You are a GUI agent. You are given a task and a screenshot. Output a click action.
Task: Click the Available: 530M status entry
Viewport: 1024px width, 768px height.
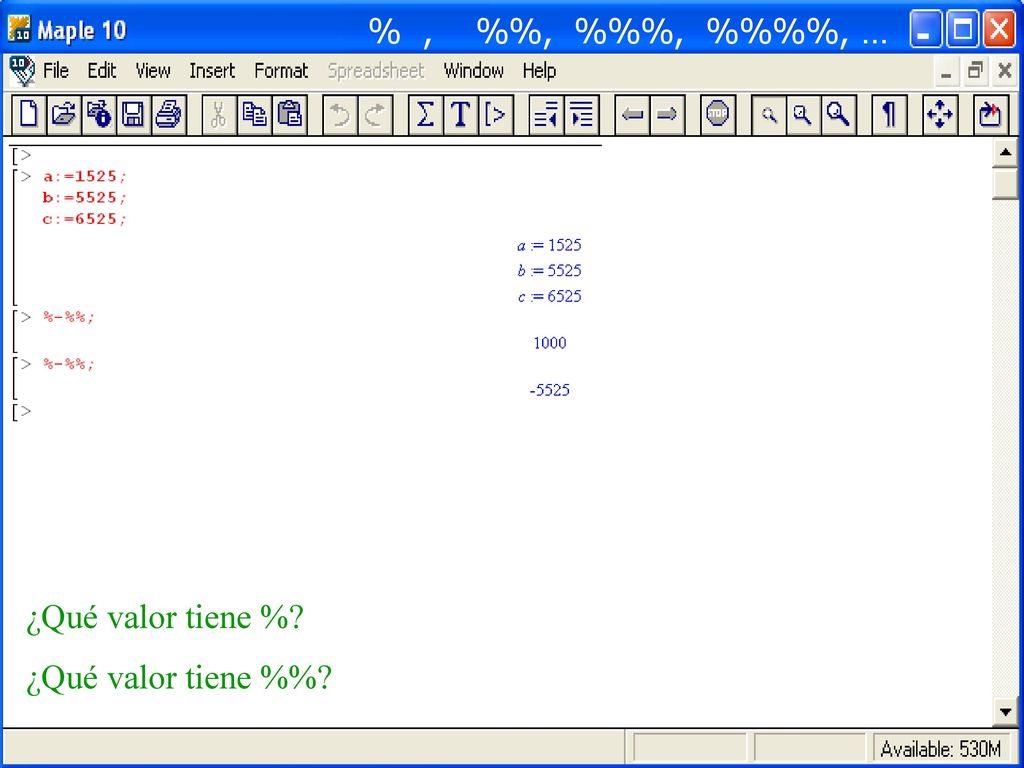tap(940, 748)
